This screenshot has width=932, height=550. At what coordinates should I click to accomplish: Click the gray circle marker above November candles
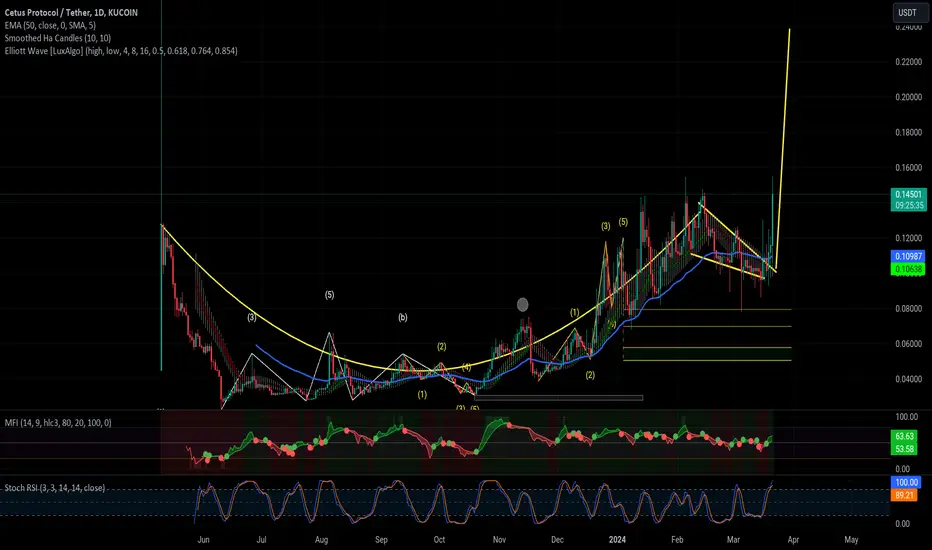pyautogui.click(x=522, y=305)
